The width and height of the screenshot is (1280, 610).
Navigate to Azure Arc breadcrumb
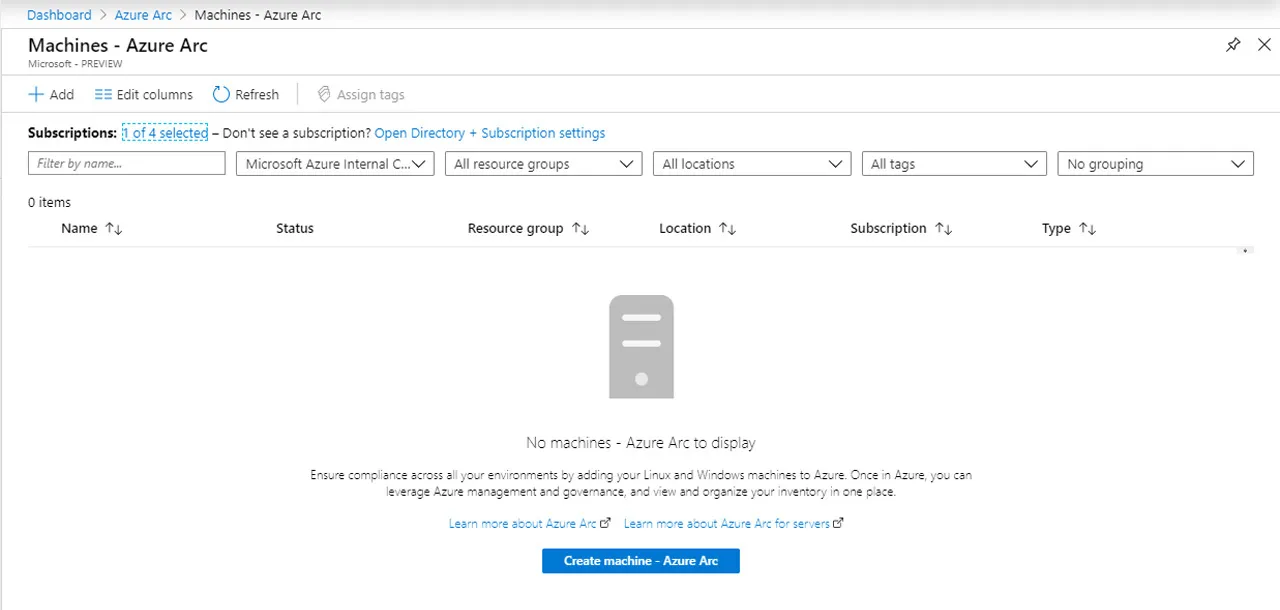click(143, 14)
